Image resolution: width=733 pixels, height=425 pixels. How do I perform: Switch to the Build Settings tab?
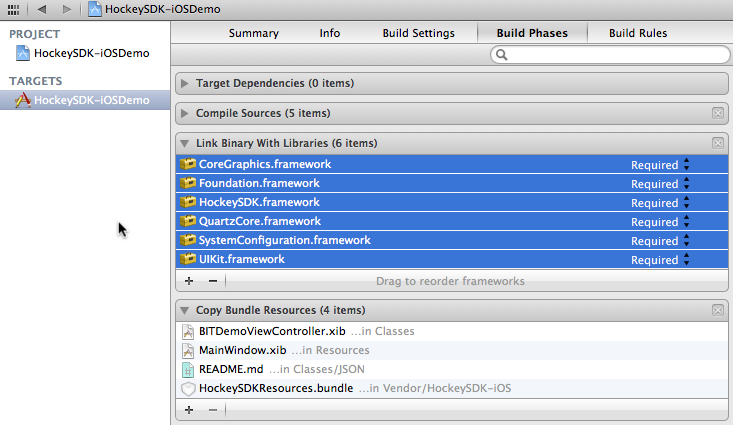pyautogui.click(x=418, y=33)
